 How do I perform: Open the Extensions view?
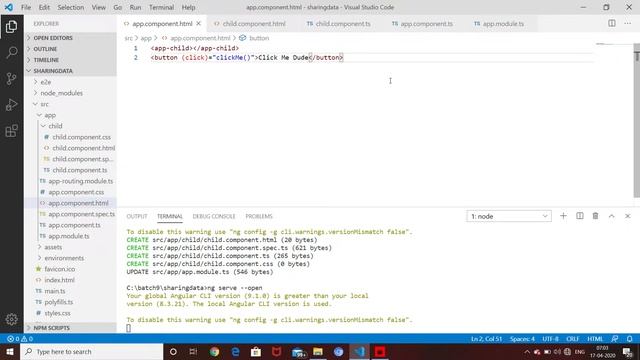coord(11,131)
